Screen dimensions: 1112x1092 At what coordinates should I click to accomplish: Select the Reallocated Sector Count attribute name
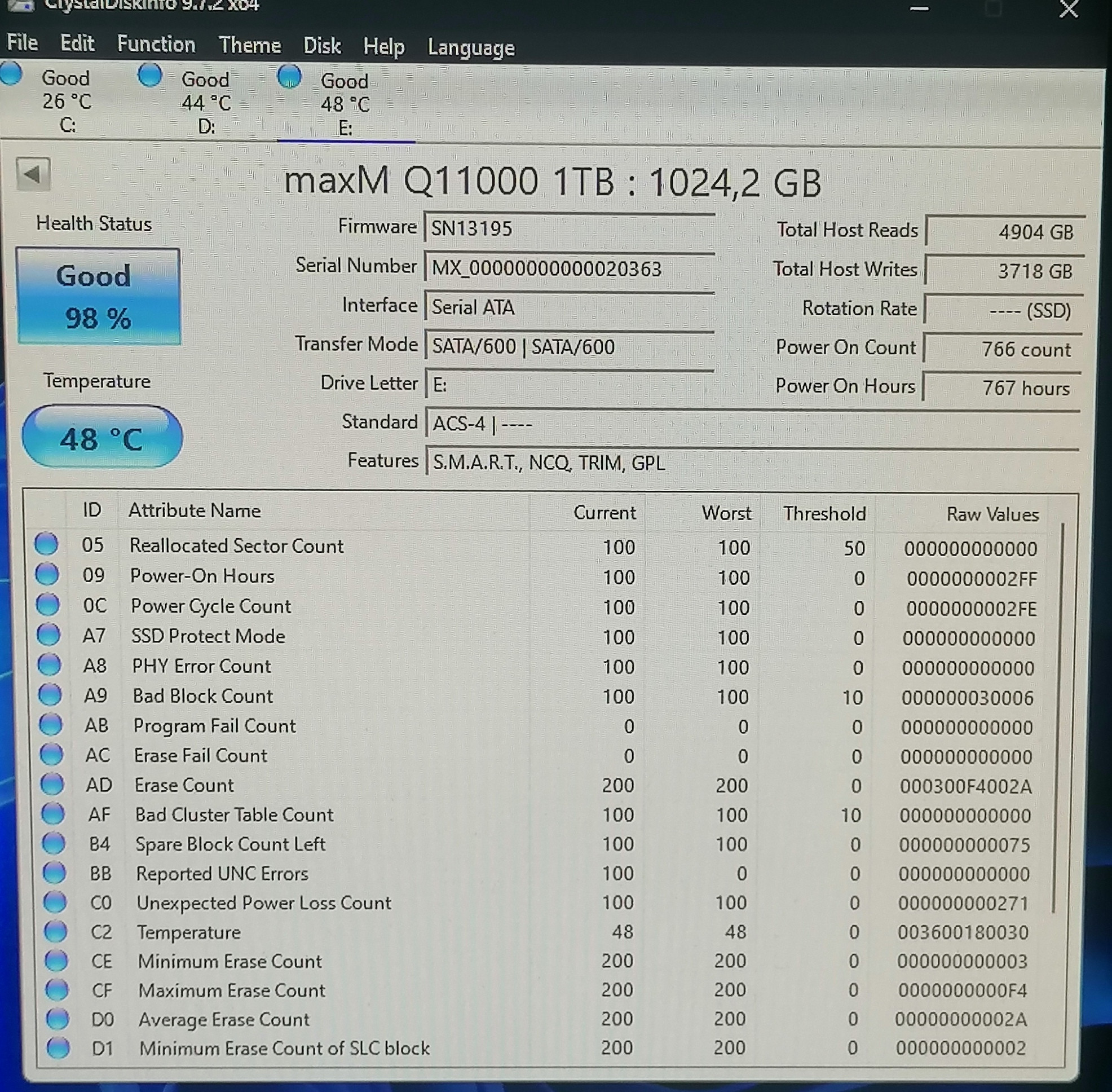(236, 545)
